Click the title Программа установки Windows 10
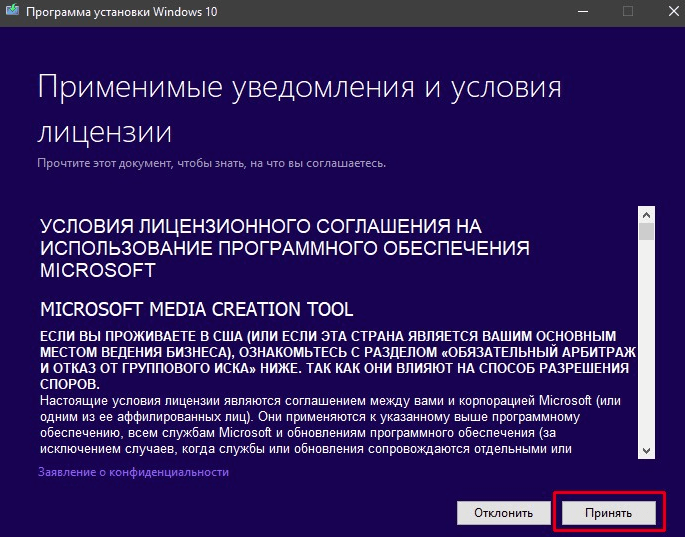The width and height of the screenshot is (685, 537). click(x=121, y=12)
